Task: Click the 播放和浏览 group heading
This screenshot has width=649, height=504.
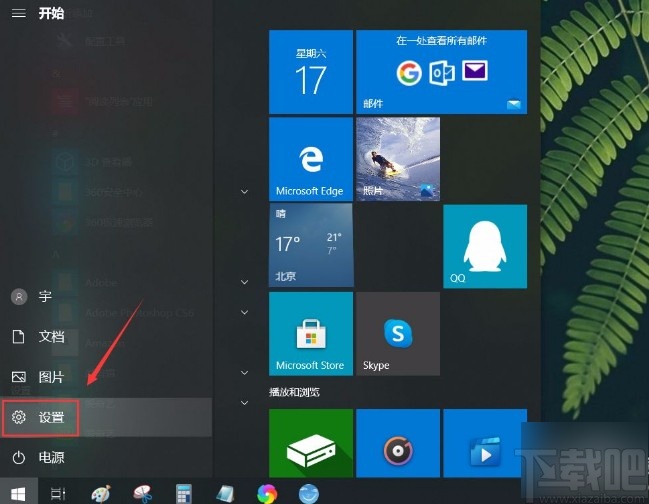Action: click(294, 392)
